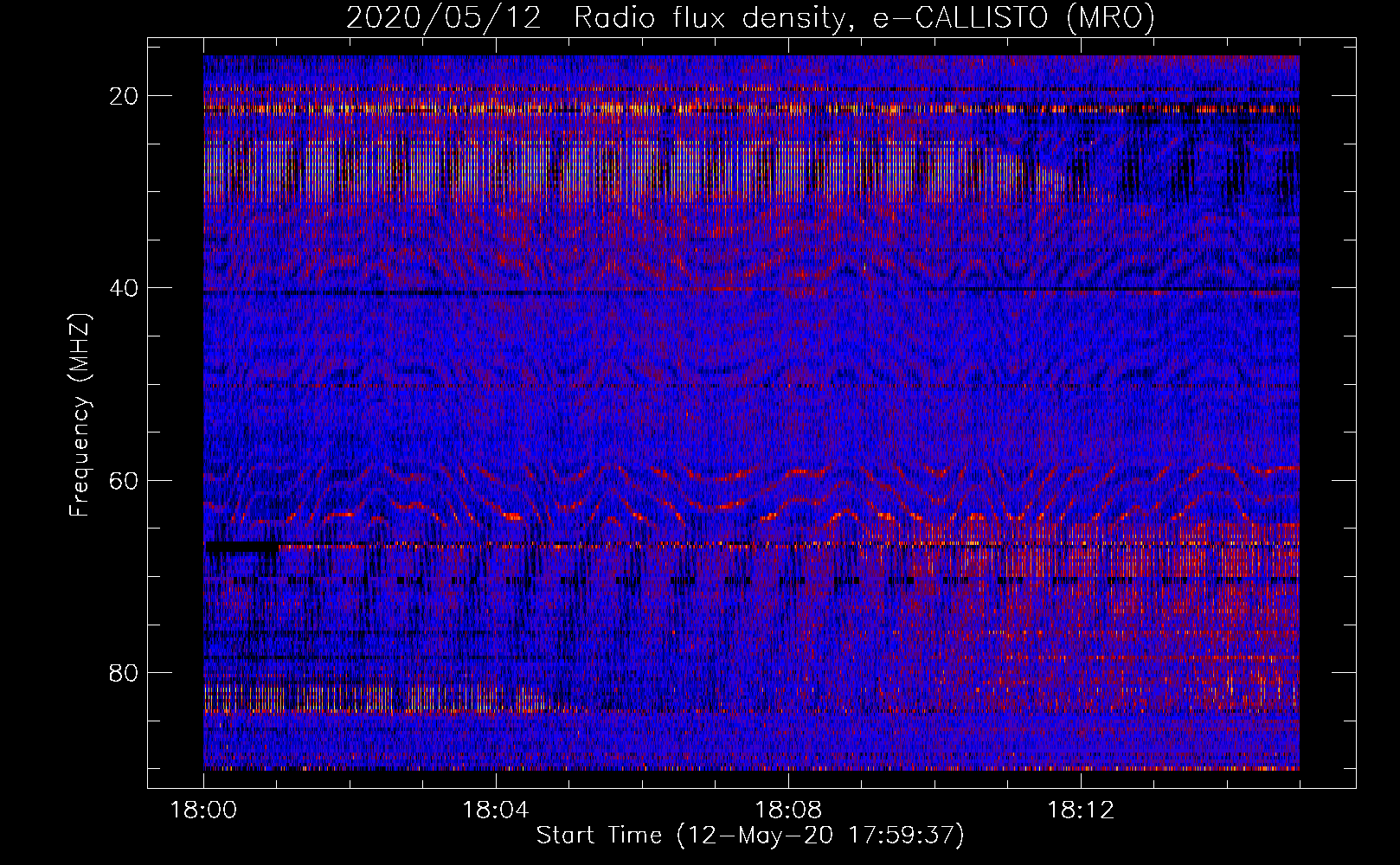Image resolution: width=1400 pixels, height=865 pixels.
Task: Click the '60' frequency tick label
Action: tap(125, 480)
